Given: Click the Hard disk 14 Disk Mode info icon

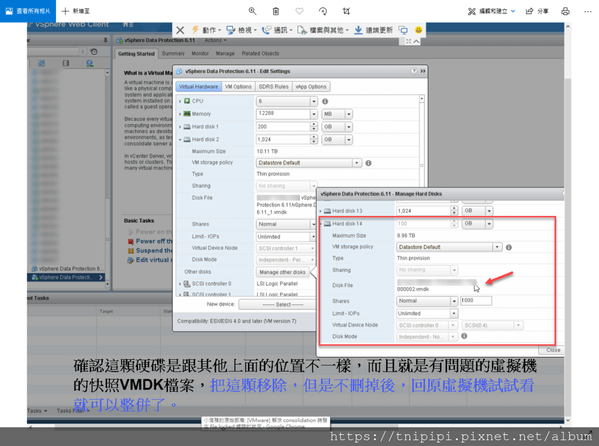Looking at the screenshot, I should click(464, 336).
